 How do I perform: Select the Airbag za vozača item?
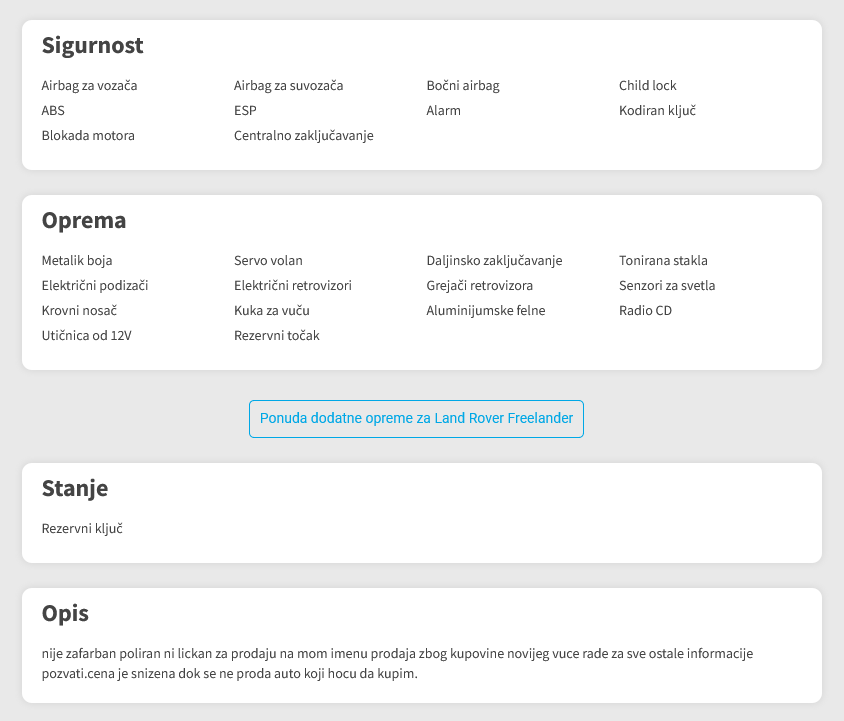[89, 86]
